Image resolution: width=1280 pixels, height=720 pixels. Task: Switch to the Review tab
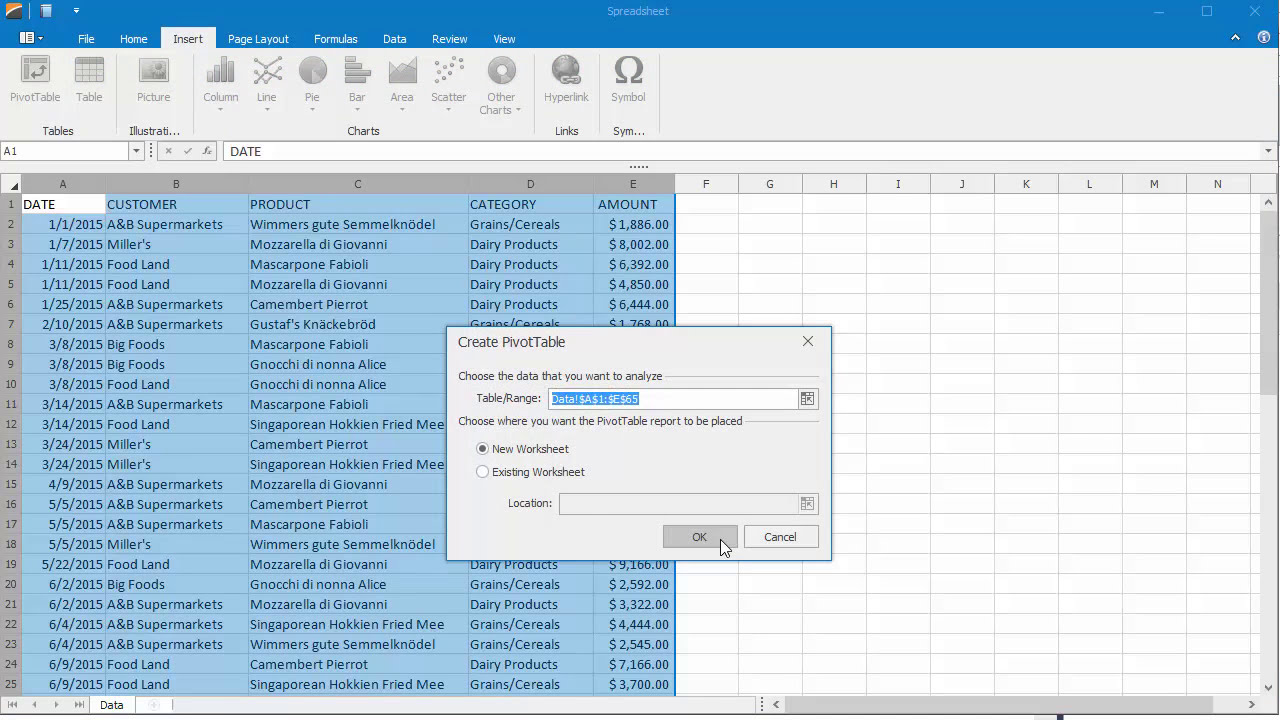[449, 39]
